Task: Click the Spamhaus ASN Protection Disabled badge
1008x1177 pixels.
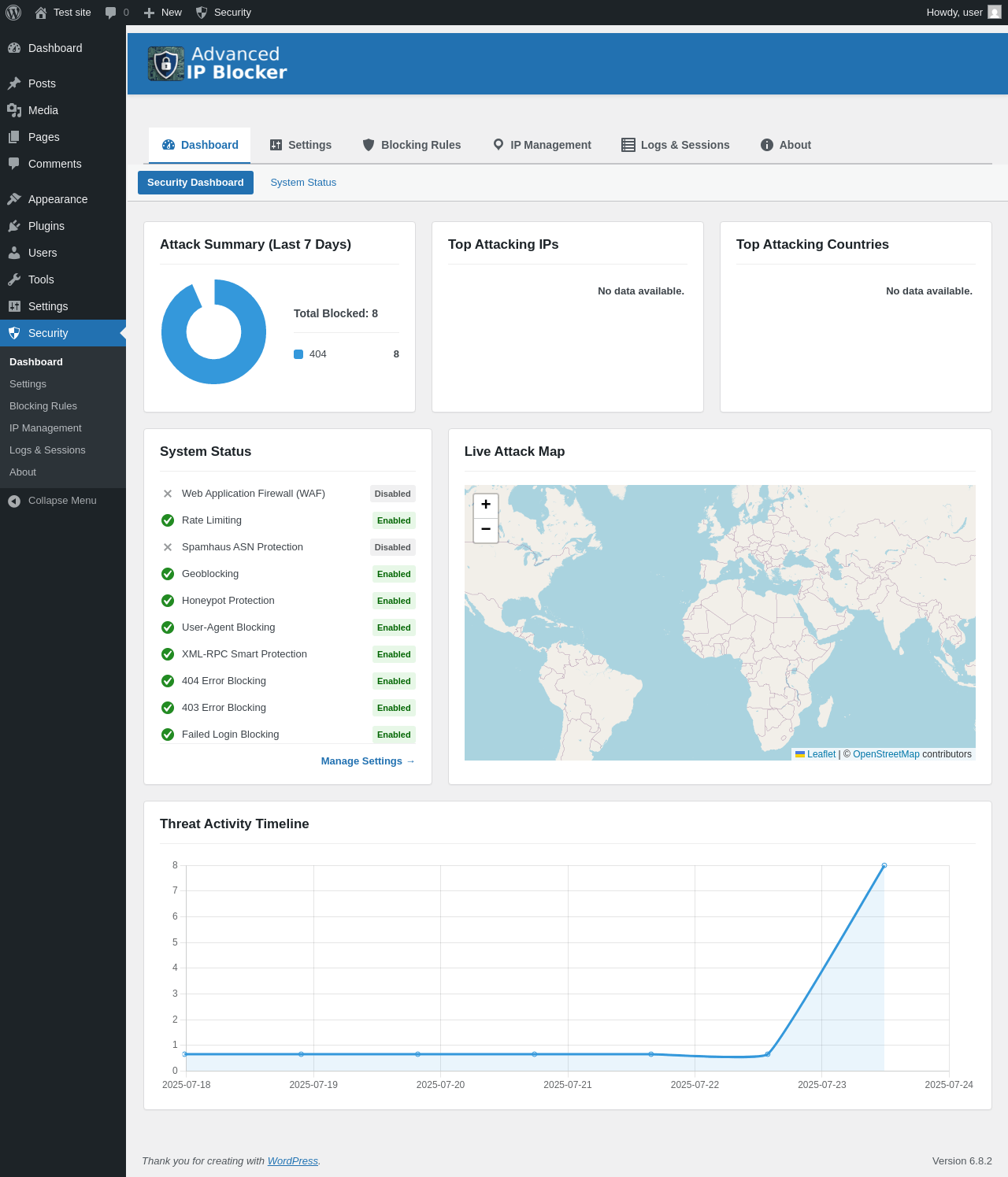Action: tap(392, 547)
